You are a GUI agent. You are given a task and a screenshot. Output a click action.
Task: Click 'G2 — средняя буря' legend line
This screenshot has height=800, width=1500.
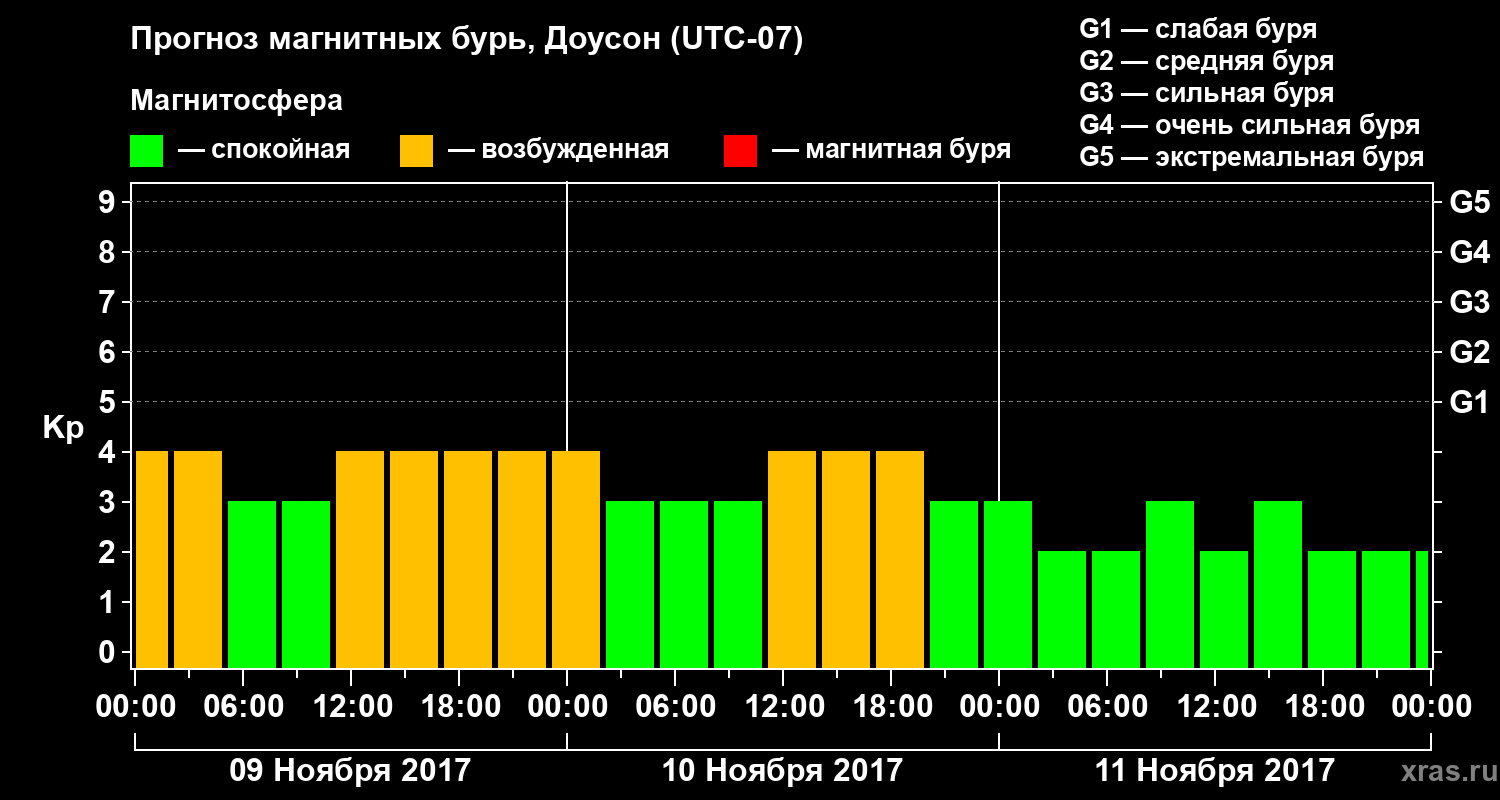1206,61
